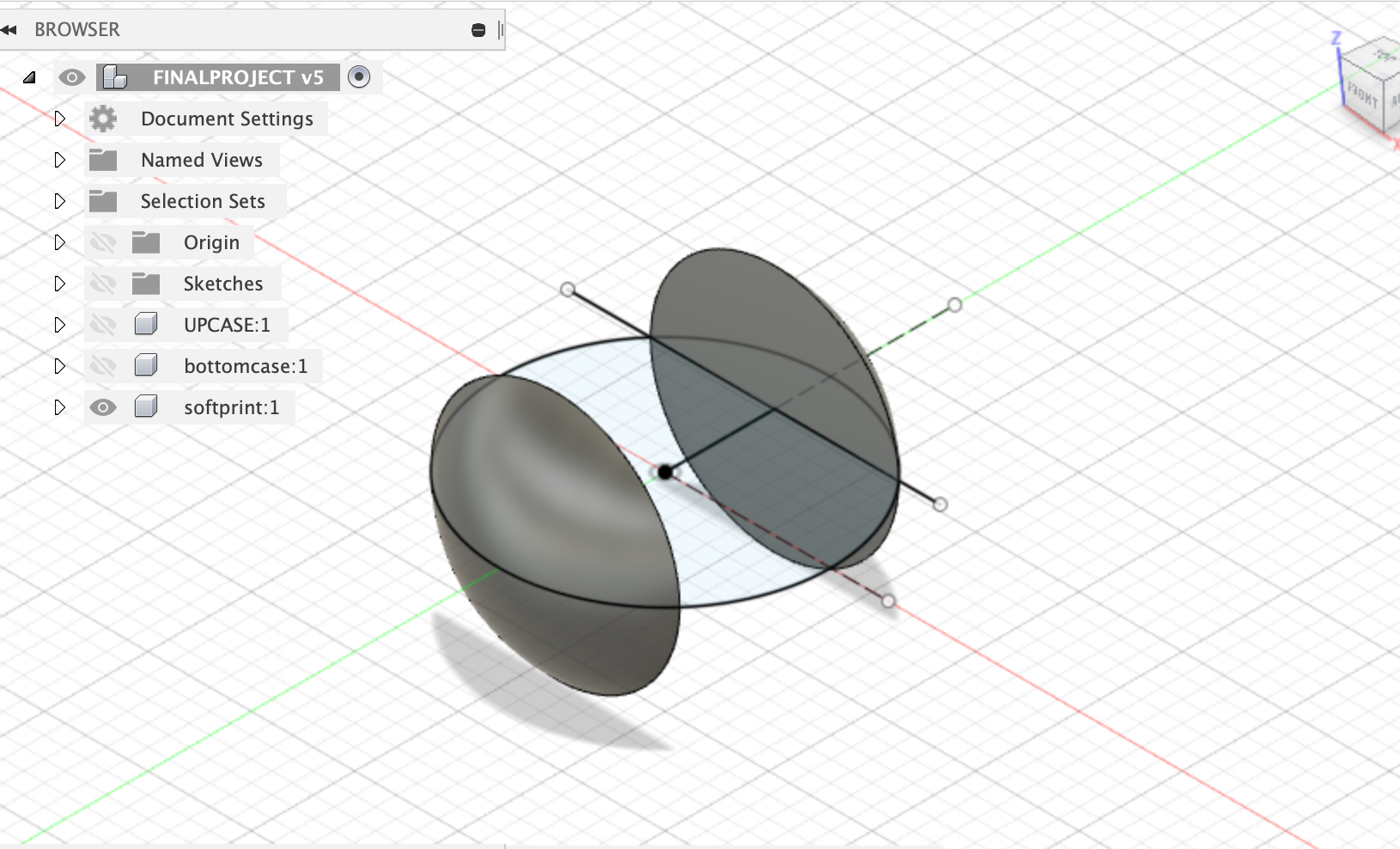Expand the bottomcase:1 component

coord(59,366)
